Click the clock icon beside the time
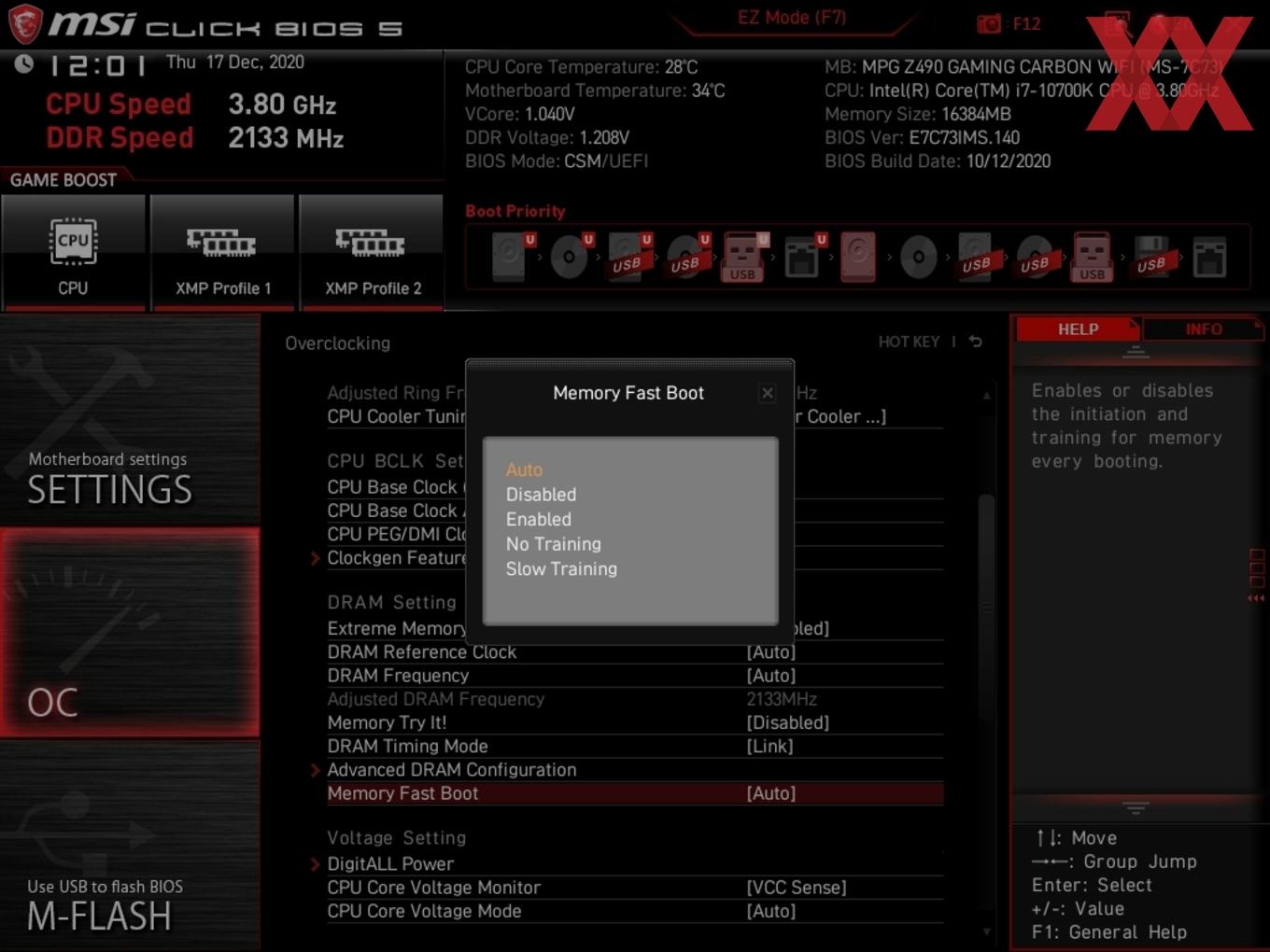The height and width of the screenshot is (952, 1270). coord(23,63)
